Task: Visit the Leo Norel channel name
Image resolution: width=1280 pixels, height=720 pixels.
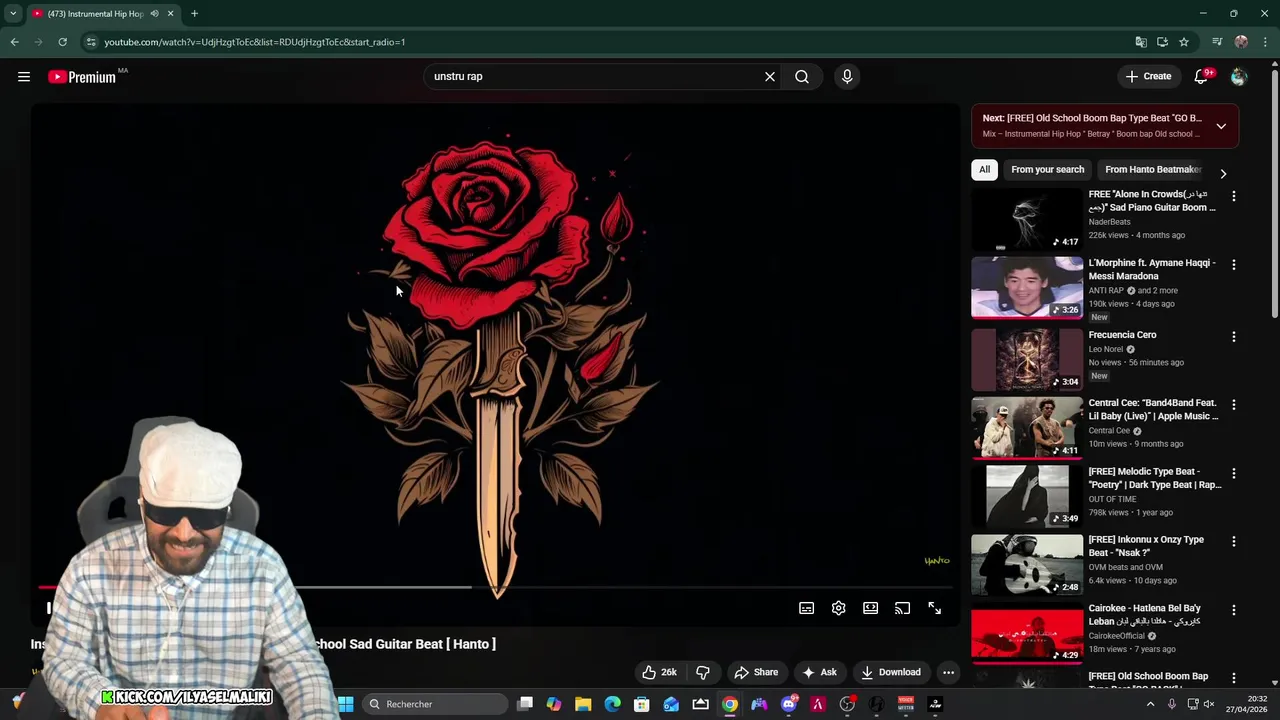Action: pyautogui.click(x=1106, y=349)
